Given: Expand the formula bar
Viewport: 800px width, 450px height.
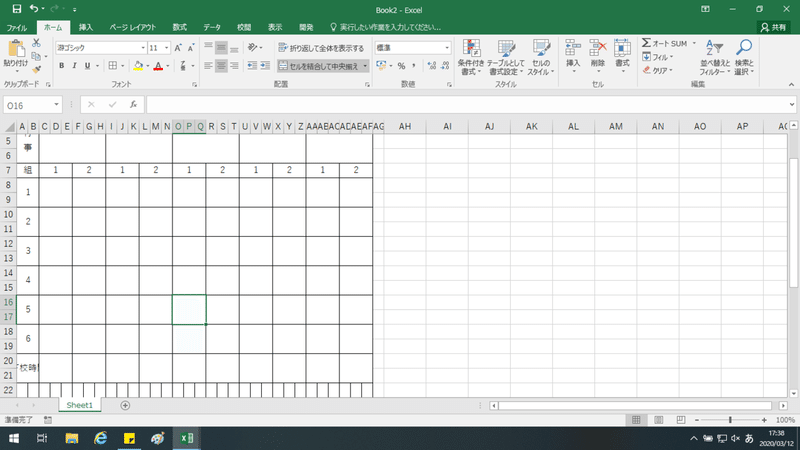Looking at the screenshot, I should point(791,105).
